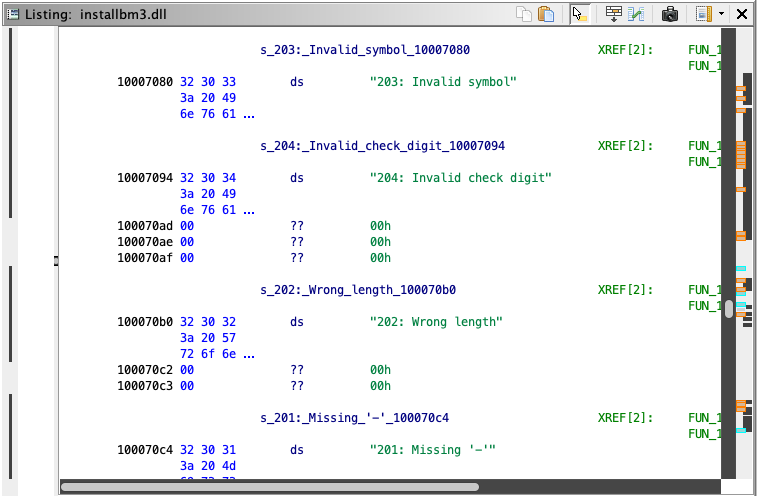Select label s_204:_Invalid_check_digit_10007094

[382, 146]
